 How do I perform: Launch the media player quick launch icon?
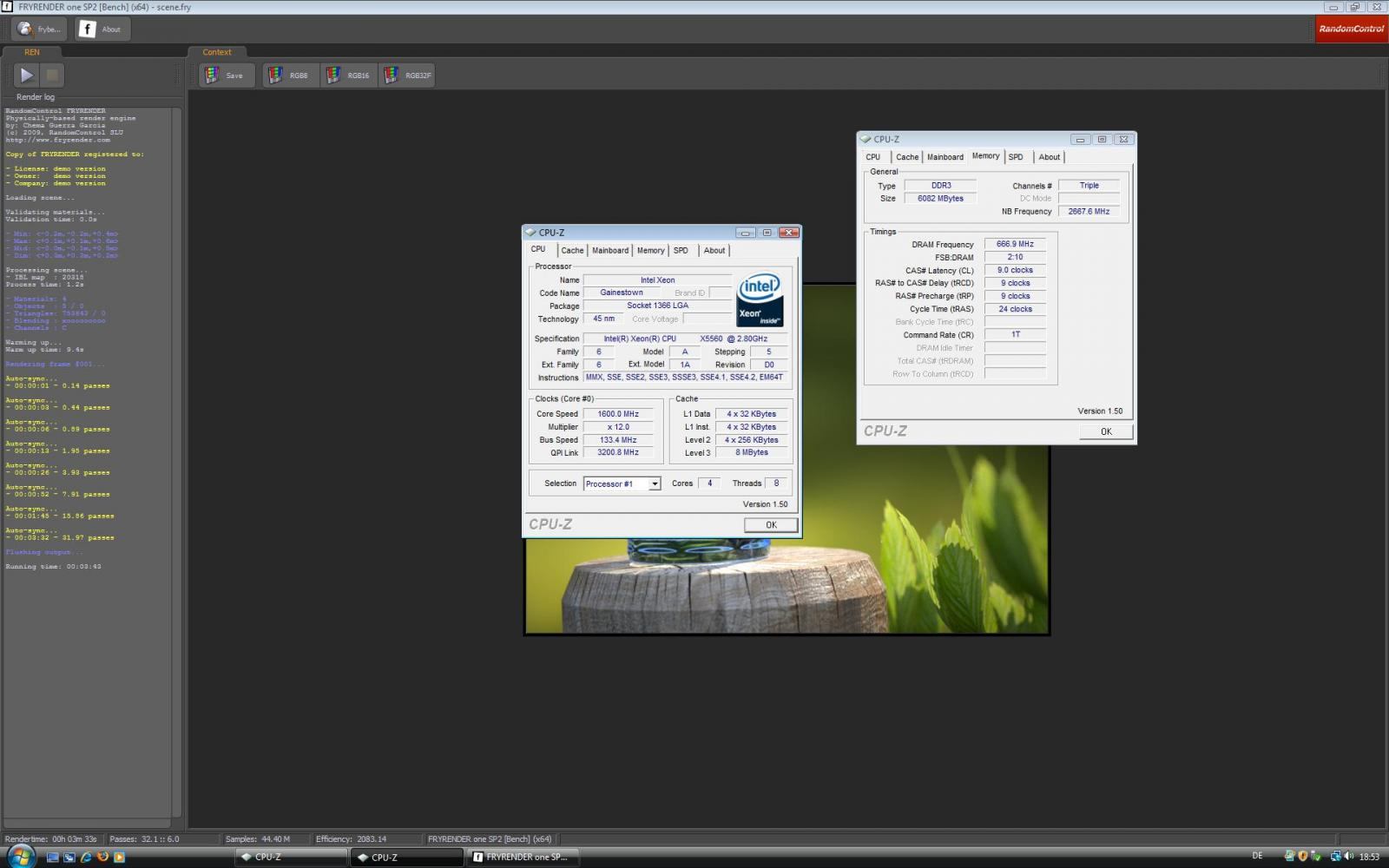119,857
